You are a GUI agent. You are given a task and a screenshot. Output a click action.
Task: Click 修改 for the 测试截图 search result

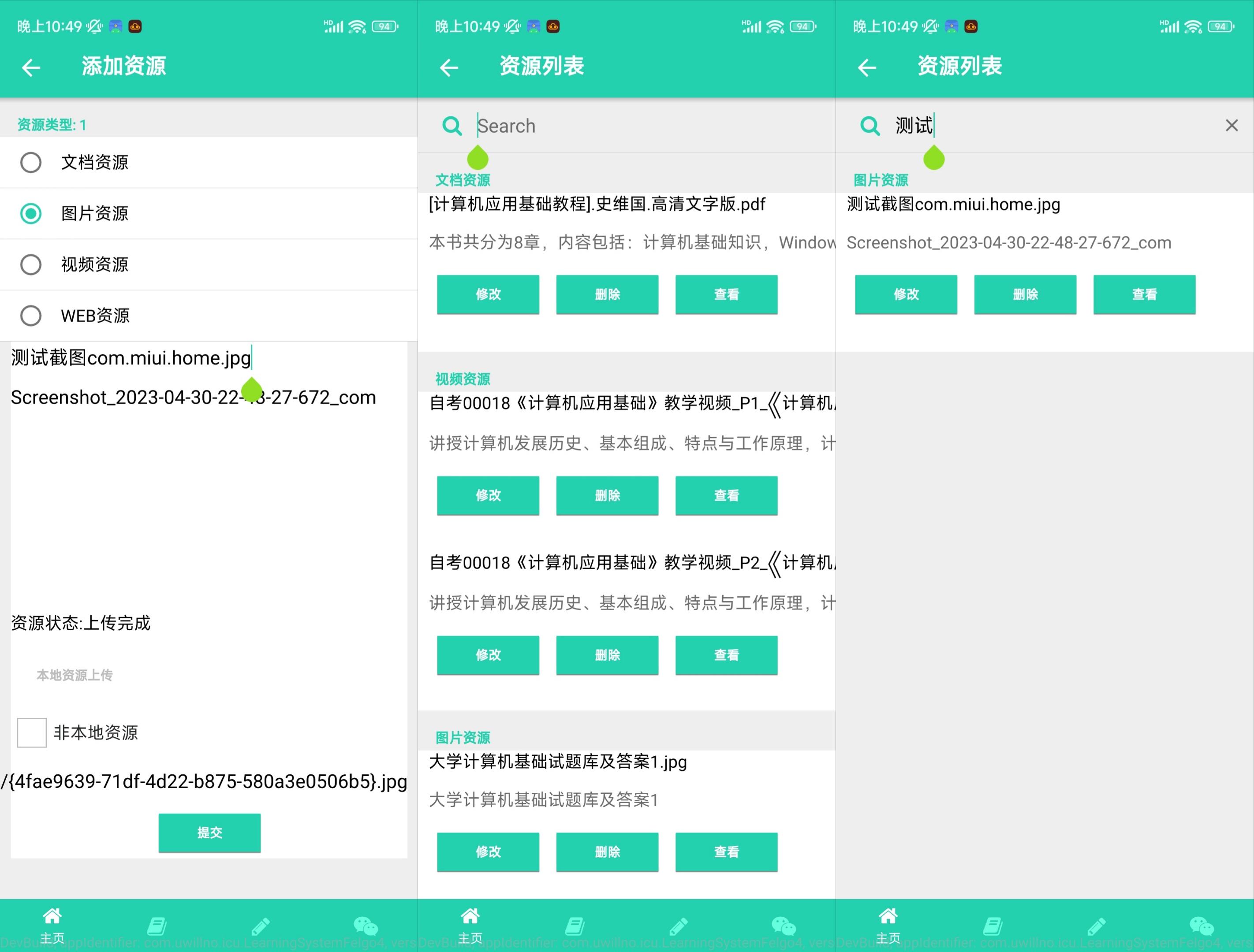click(x=906, y=294)
